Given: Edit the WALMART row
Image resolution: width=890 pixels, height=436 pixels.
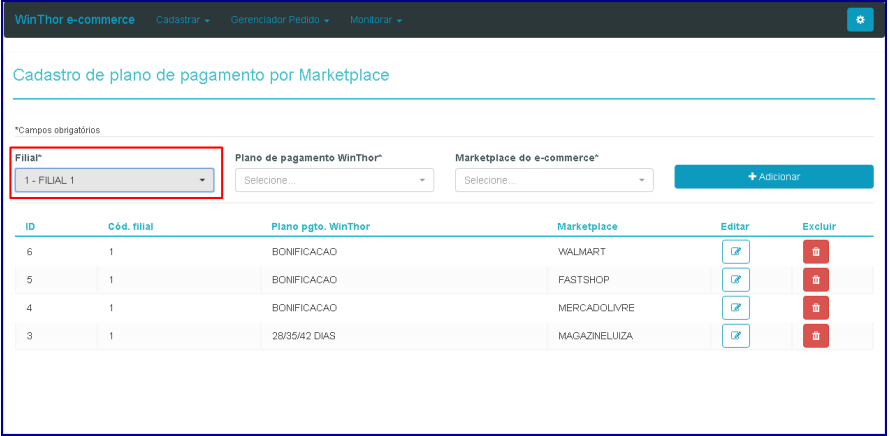Looking at the screenshot, I should pos(736,251).
